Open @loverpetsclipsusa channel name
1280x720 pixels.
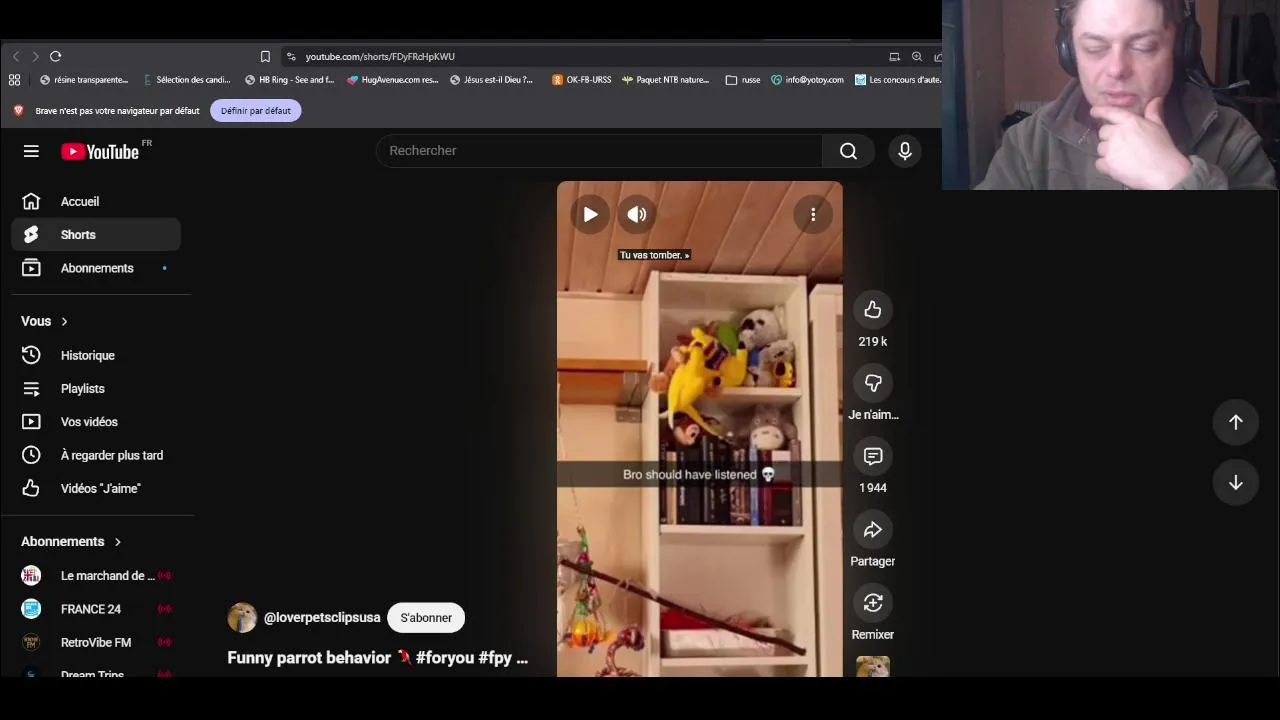[322, 618]
